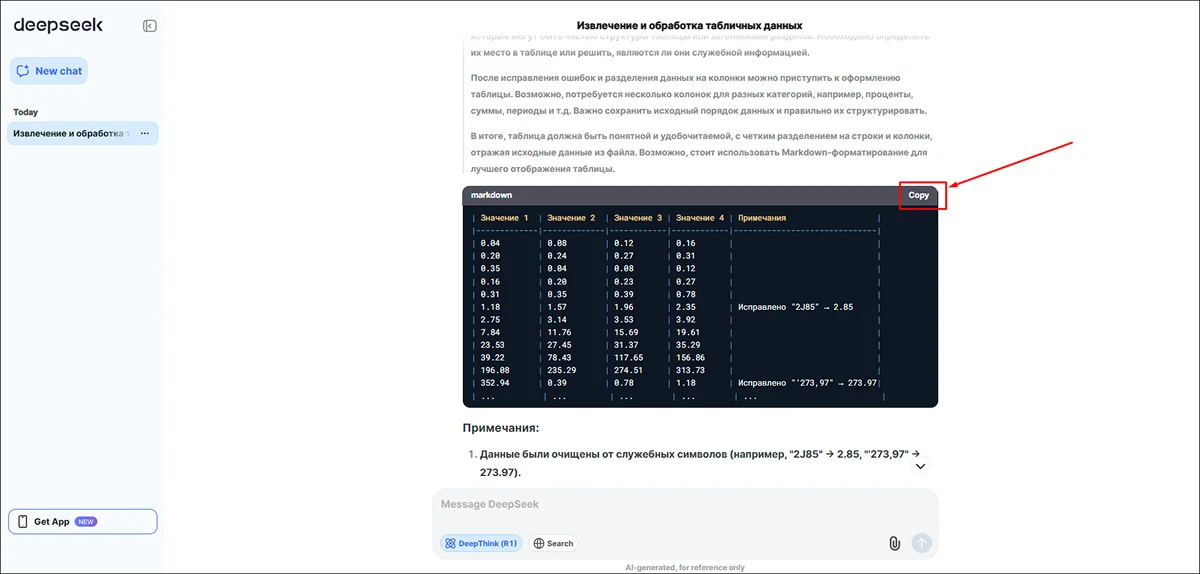Image resolution: width=1200 pixels, height=574 pixels.
Task: Click the Get App button
Action: (x=83, y=521)
